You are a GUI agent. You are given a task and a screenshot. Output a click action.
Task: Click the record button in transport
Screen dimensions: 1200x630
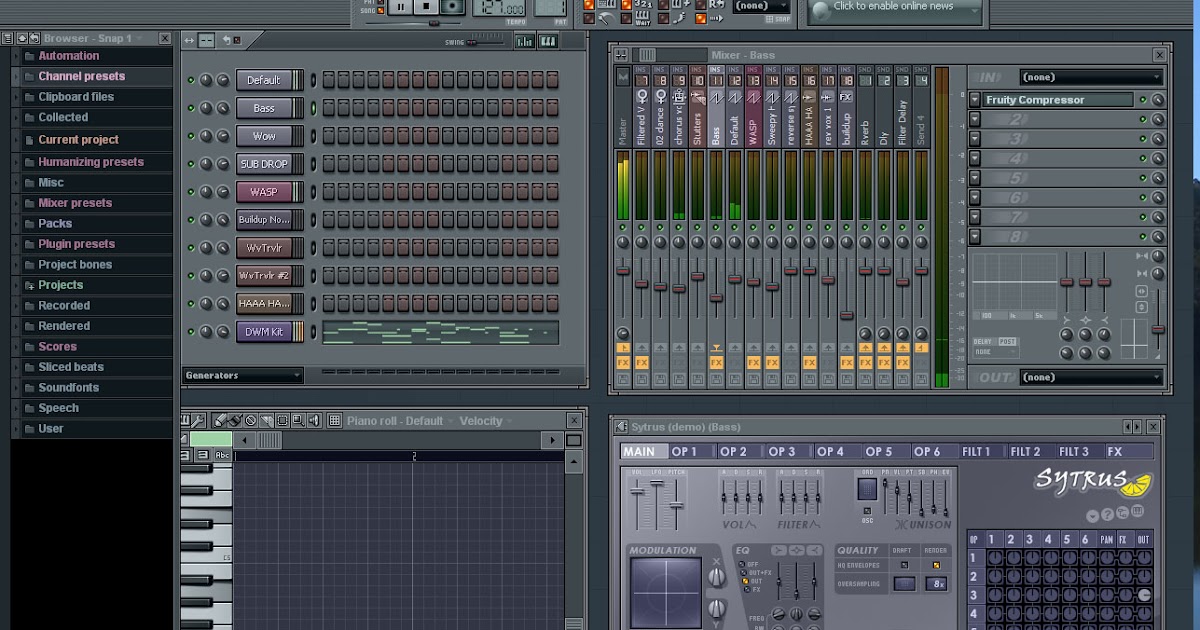pyautogui.click(x=453, y=7)
